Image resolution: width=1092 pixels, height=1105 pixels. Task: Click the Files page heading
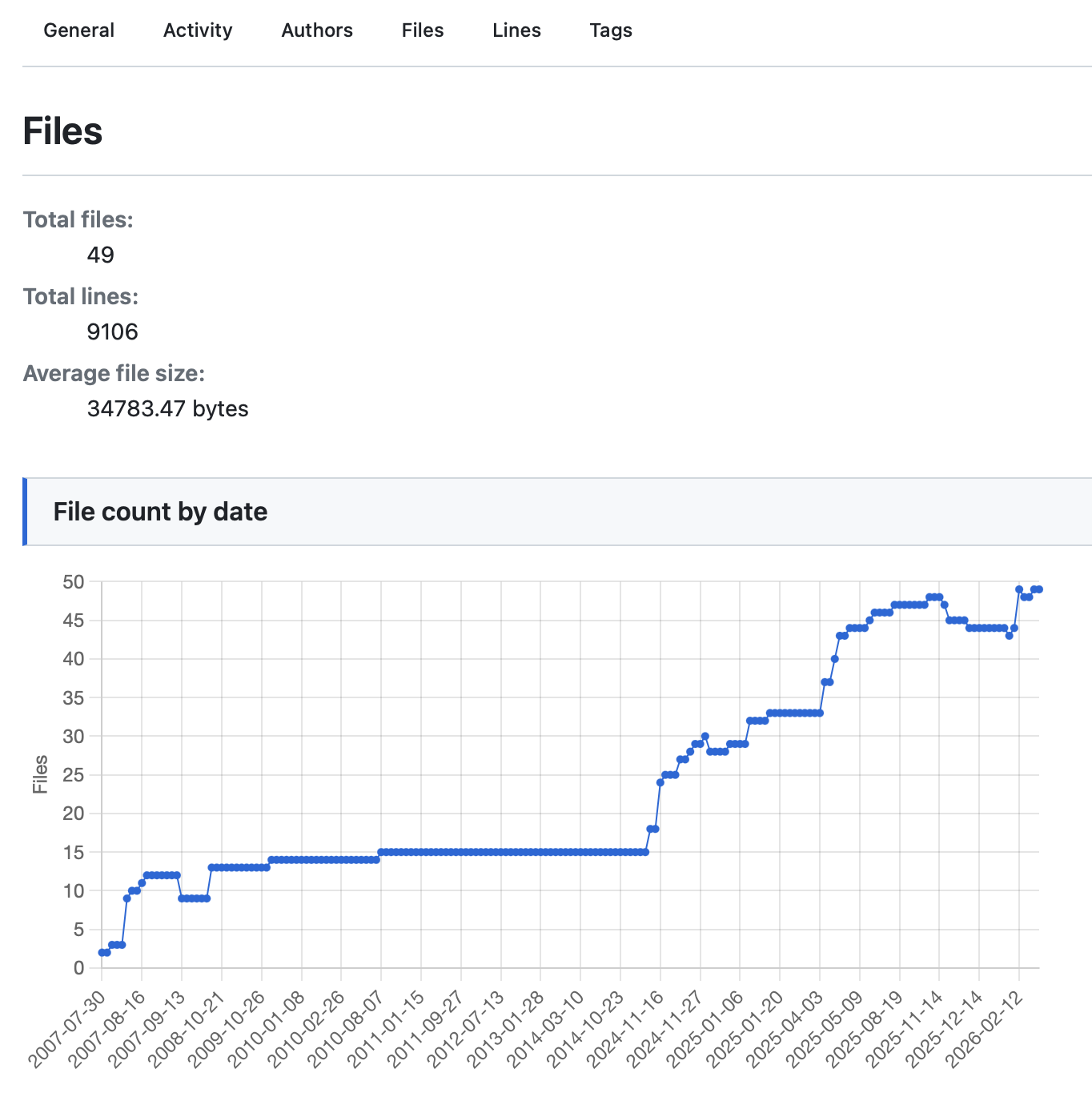point(62,131)
